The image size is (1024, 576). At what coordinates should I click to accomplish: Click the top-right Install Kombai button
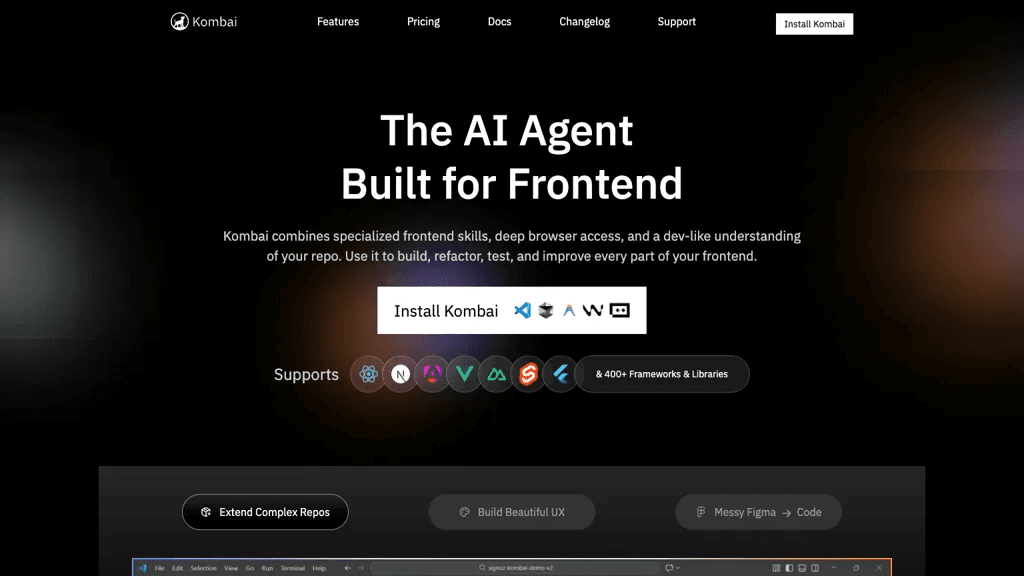814,24
